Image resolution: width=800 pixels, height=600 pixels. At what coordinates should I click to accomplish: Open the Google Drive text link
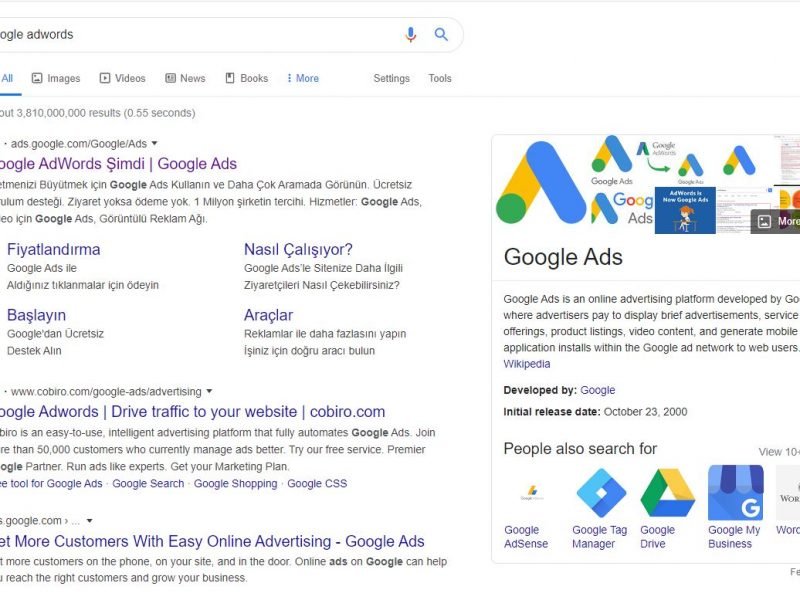click(658, 537)
